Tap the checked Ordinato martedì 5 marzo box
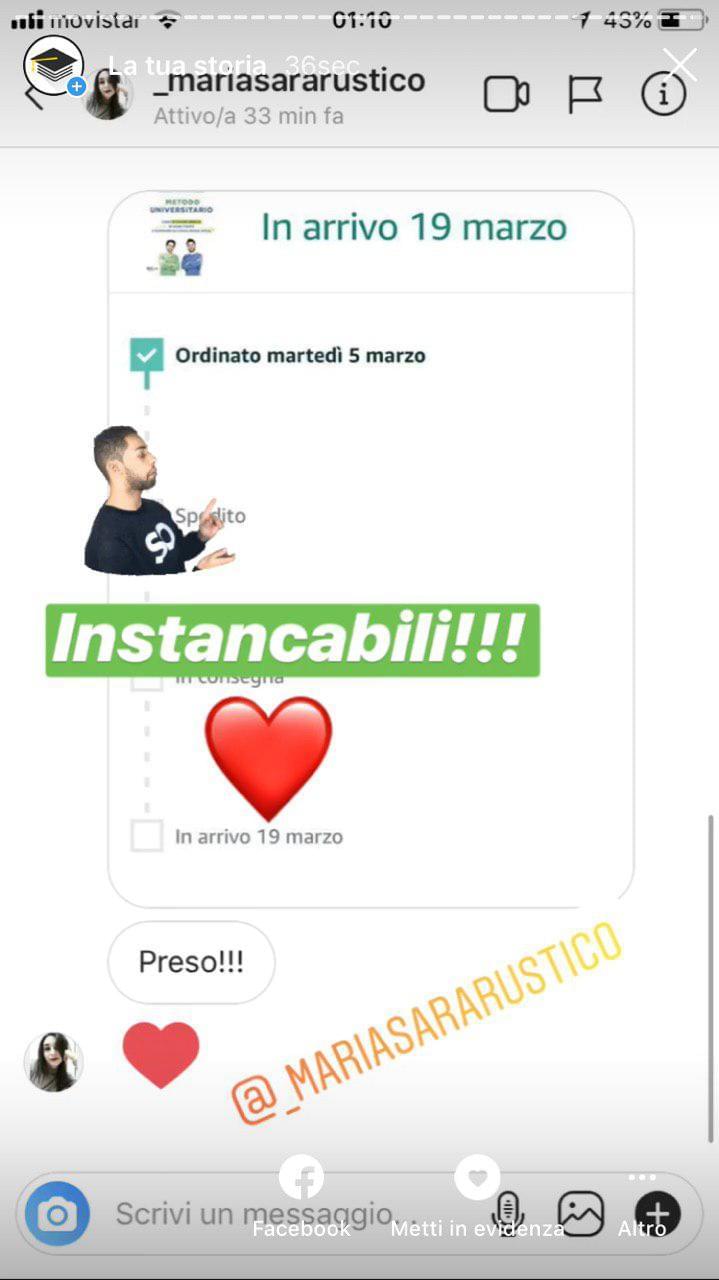Viewport: 719px width, 1280px height. [x=147, y=355]
